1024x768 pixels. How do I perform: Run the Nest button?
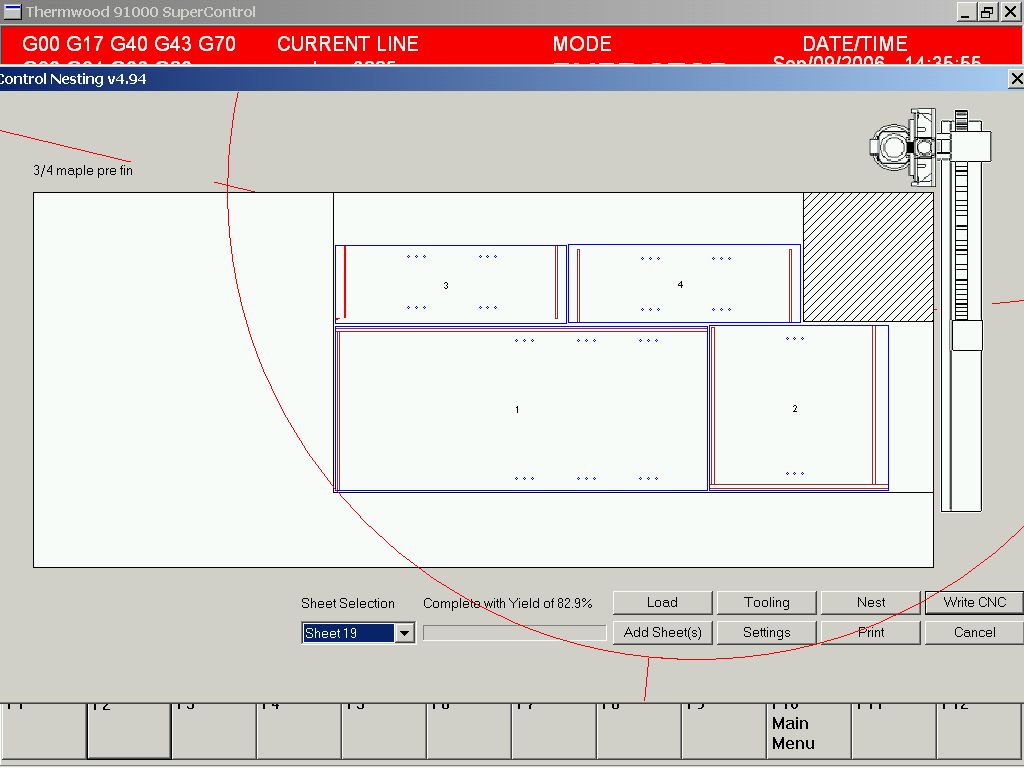(x=870, y=602)
